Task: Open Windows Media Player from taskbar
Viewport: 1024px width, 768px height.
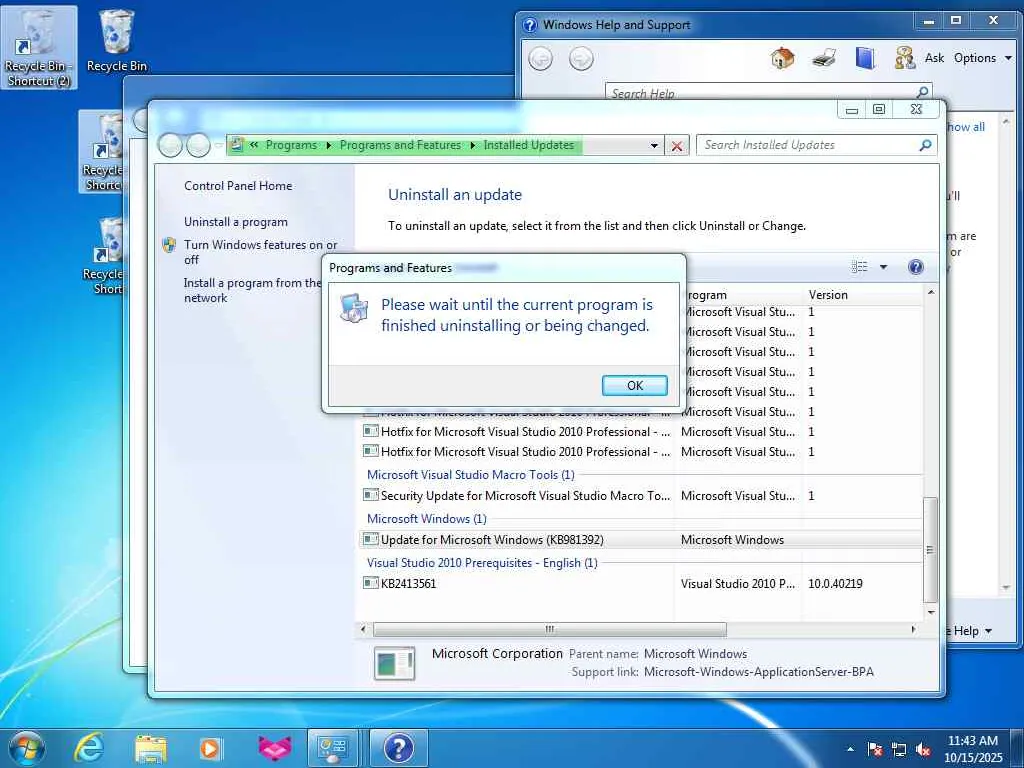Action: 210,748
